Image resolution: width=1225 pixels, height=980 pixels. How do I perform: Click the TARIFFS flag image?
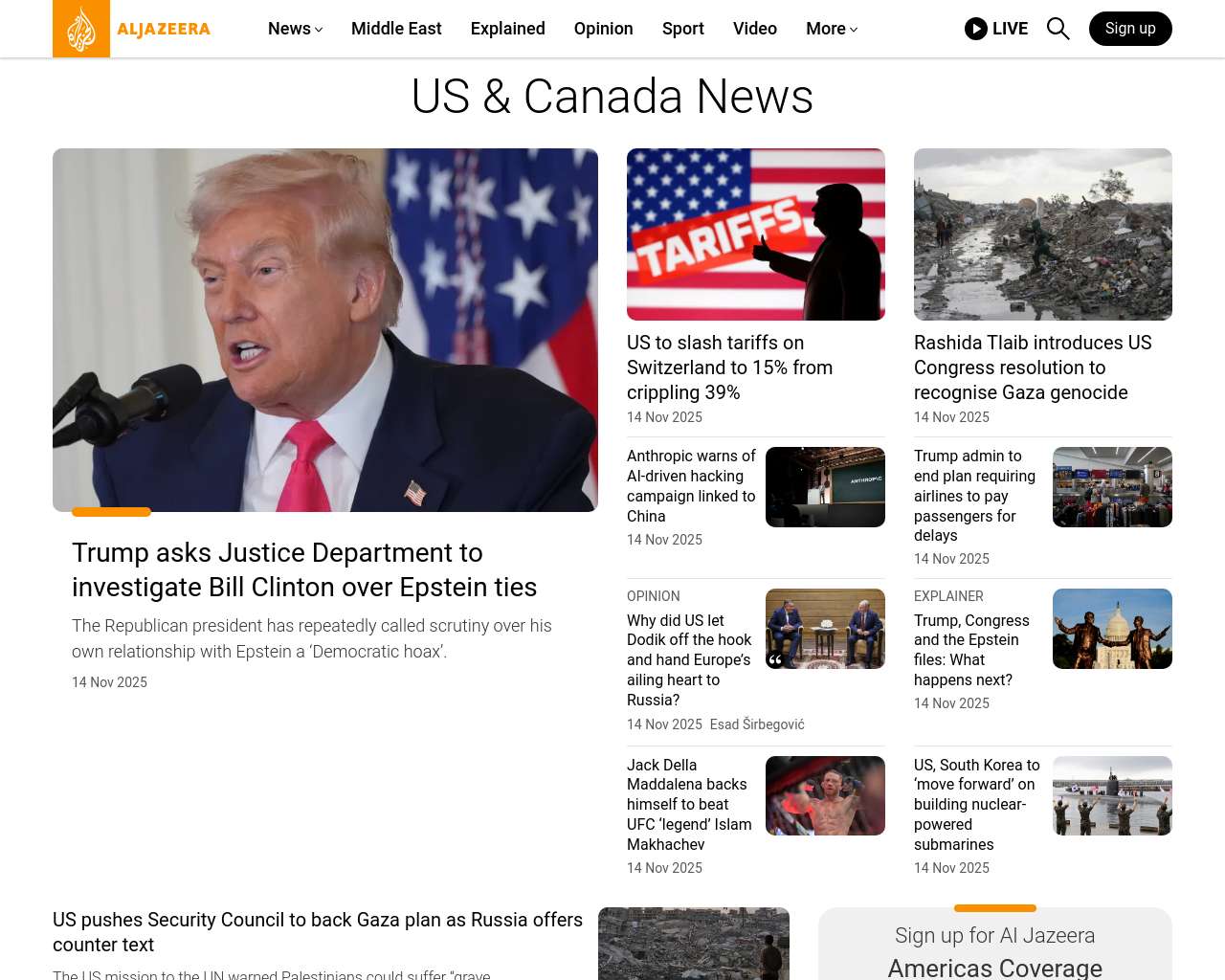(756, 234)
